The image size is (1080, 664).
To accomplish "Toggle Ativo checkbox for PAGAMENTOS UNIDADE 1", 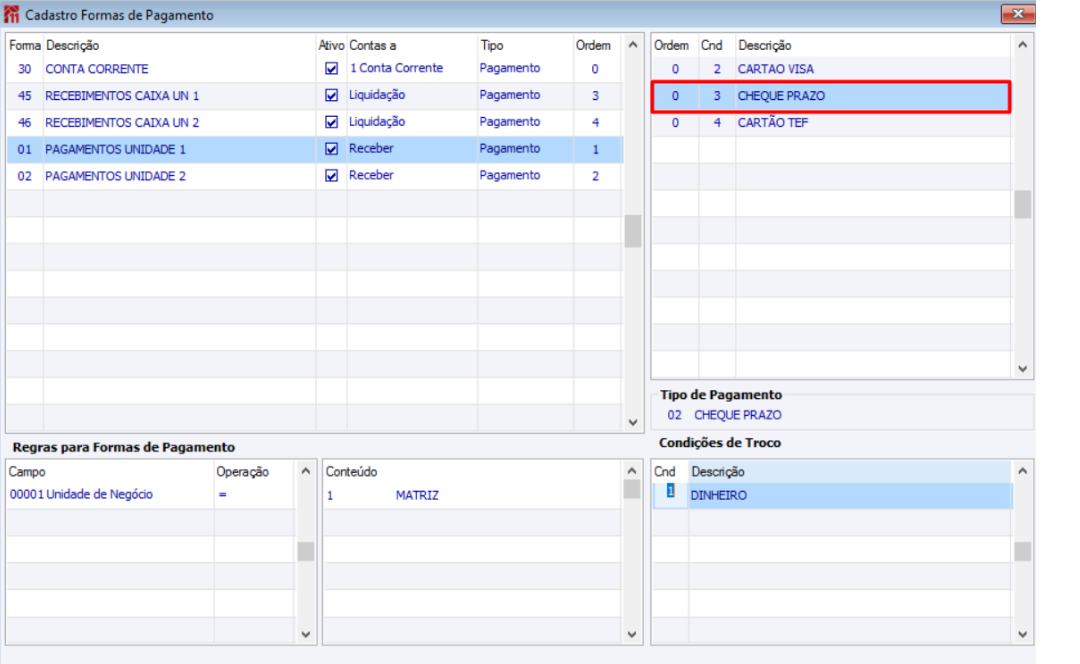I will (331, 149).
